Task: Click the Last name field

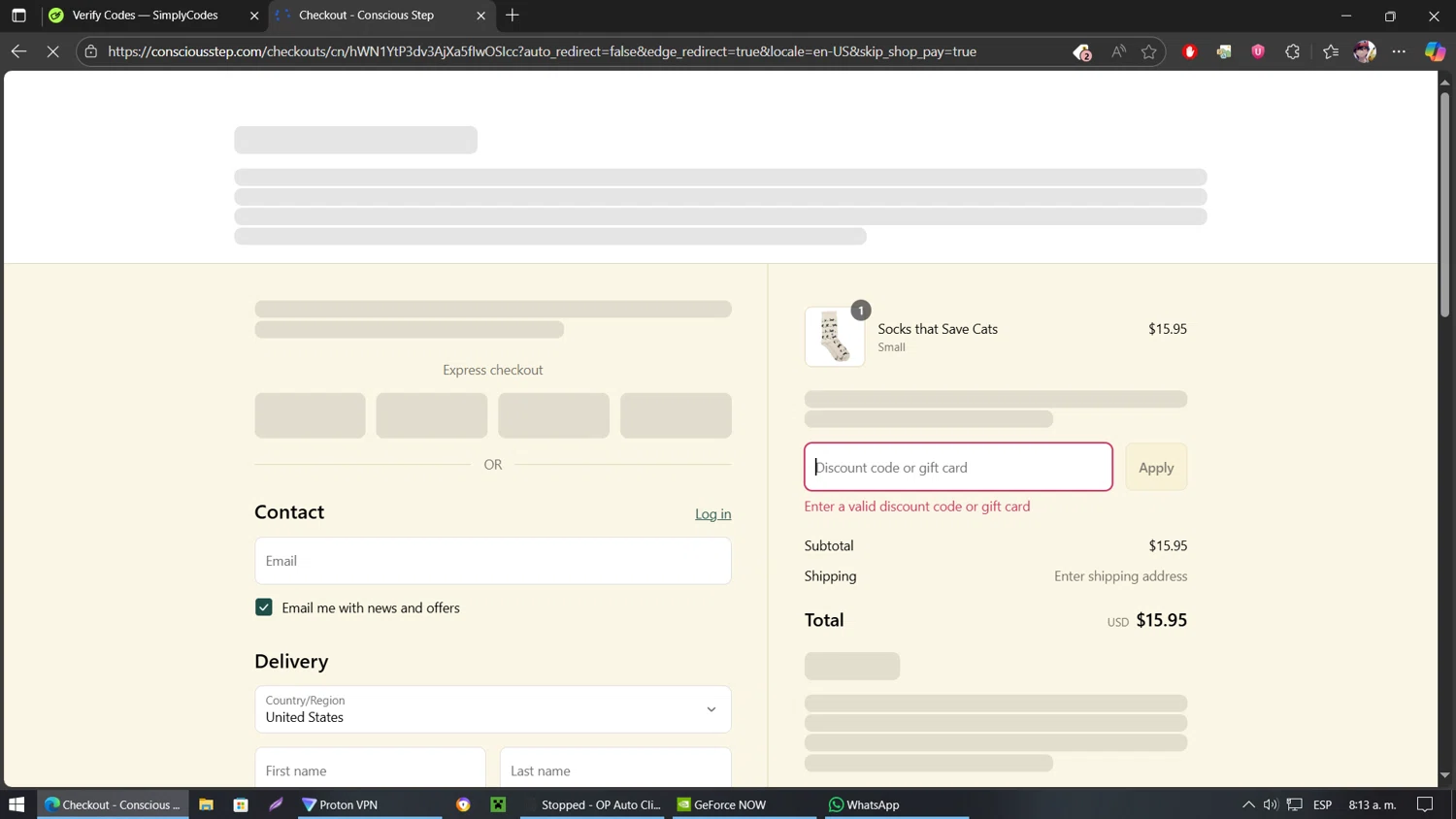Action: pyautogui.click(x=615, y=770)
